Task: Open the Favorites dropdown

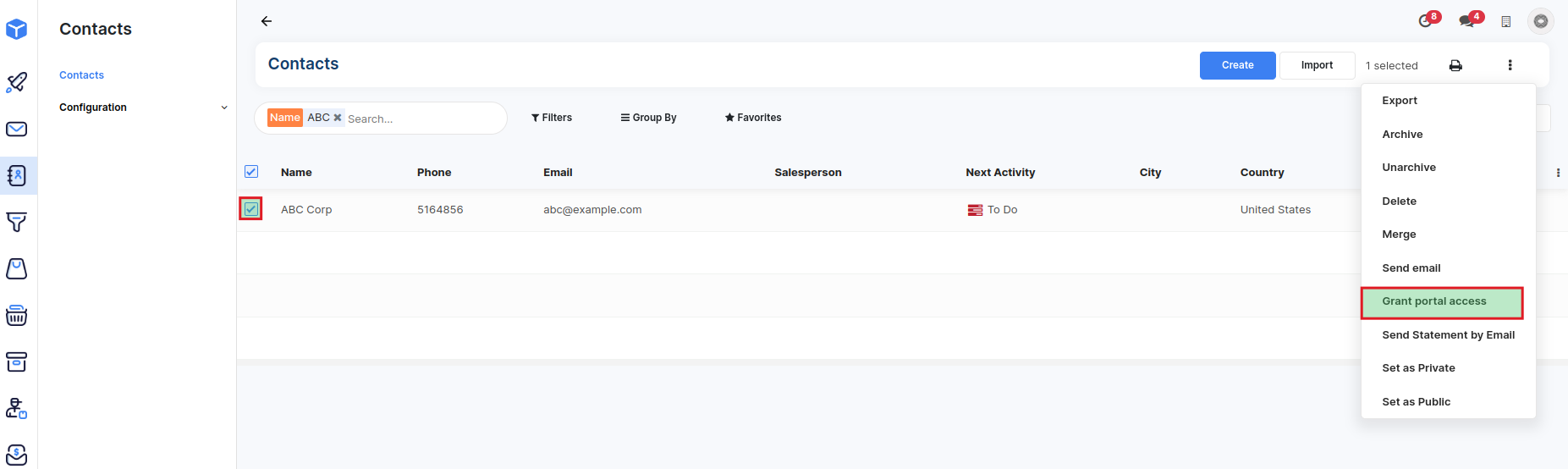Action: [x=753, y=118]
